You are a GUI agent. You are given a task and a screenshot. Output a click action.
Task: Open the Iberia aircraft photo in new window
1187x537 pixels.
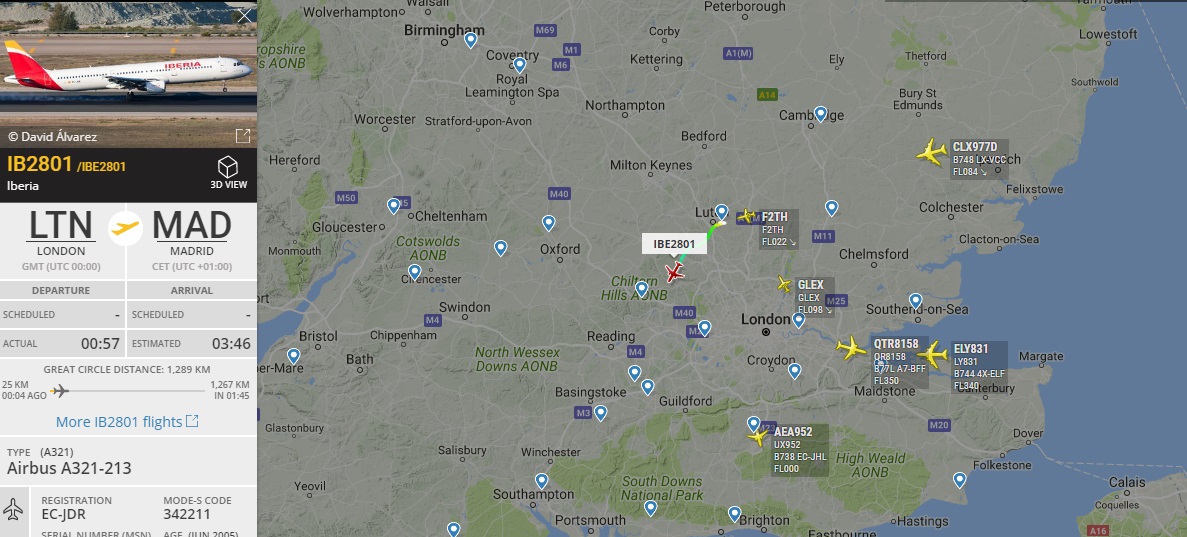tap(243, 136)
